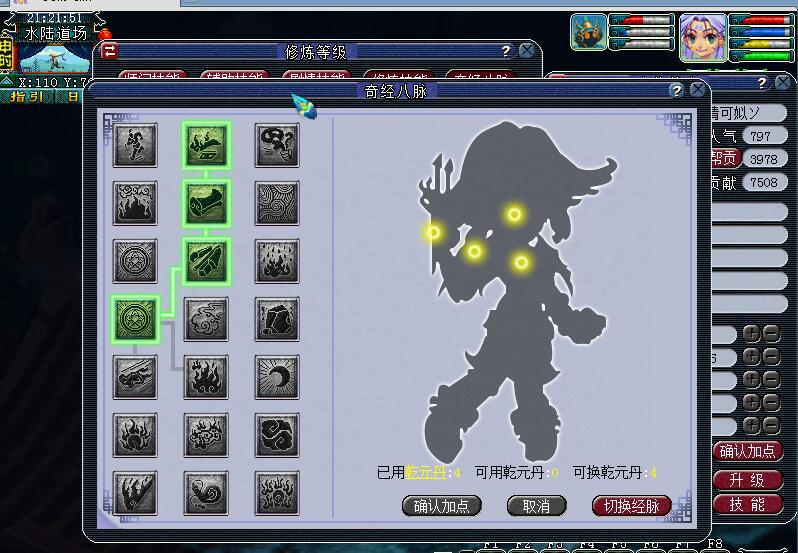This screenshot has width=798, height=553.
Task: Click the single fireball skill icon
Action: [135, 435]
